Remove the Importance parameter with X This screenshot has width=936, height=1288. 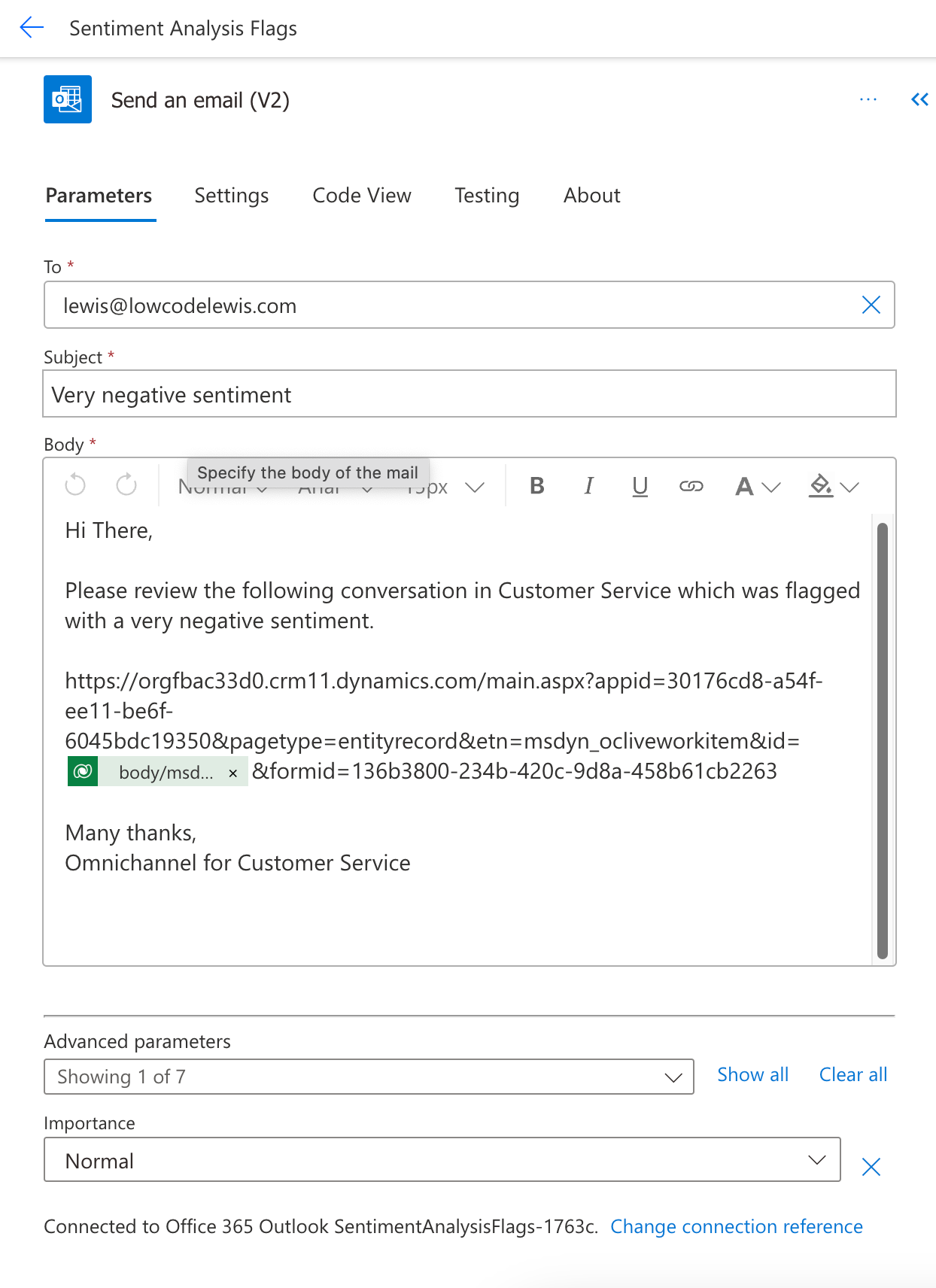[x=871, y=1167]
